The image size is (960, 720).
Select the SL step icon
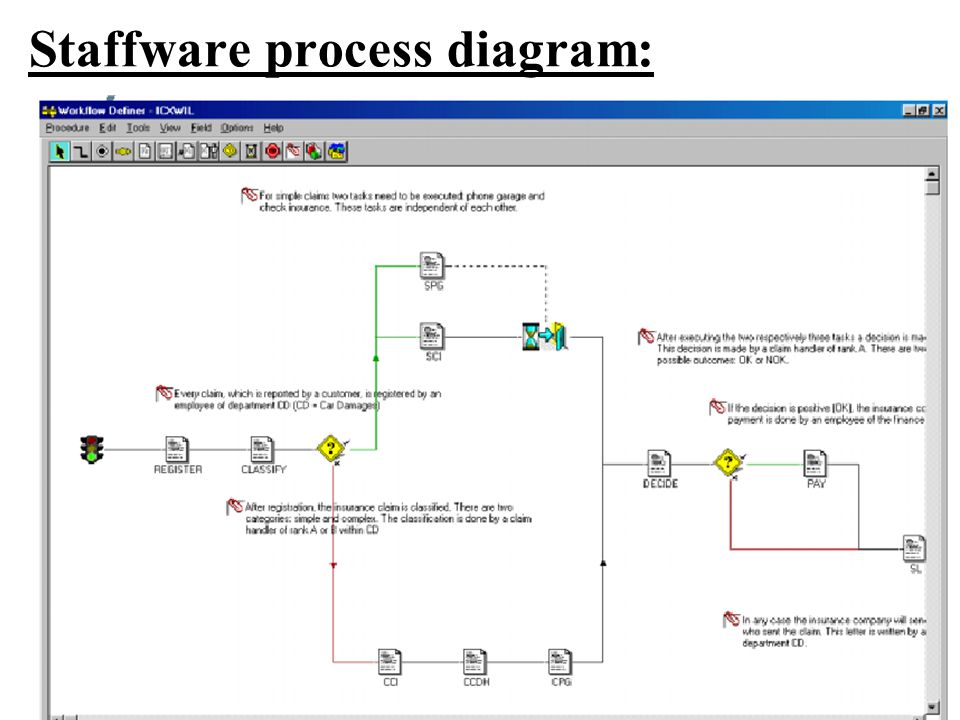(x=915, y=548)
